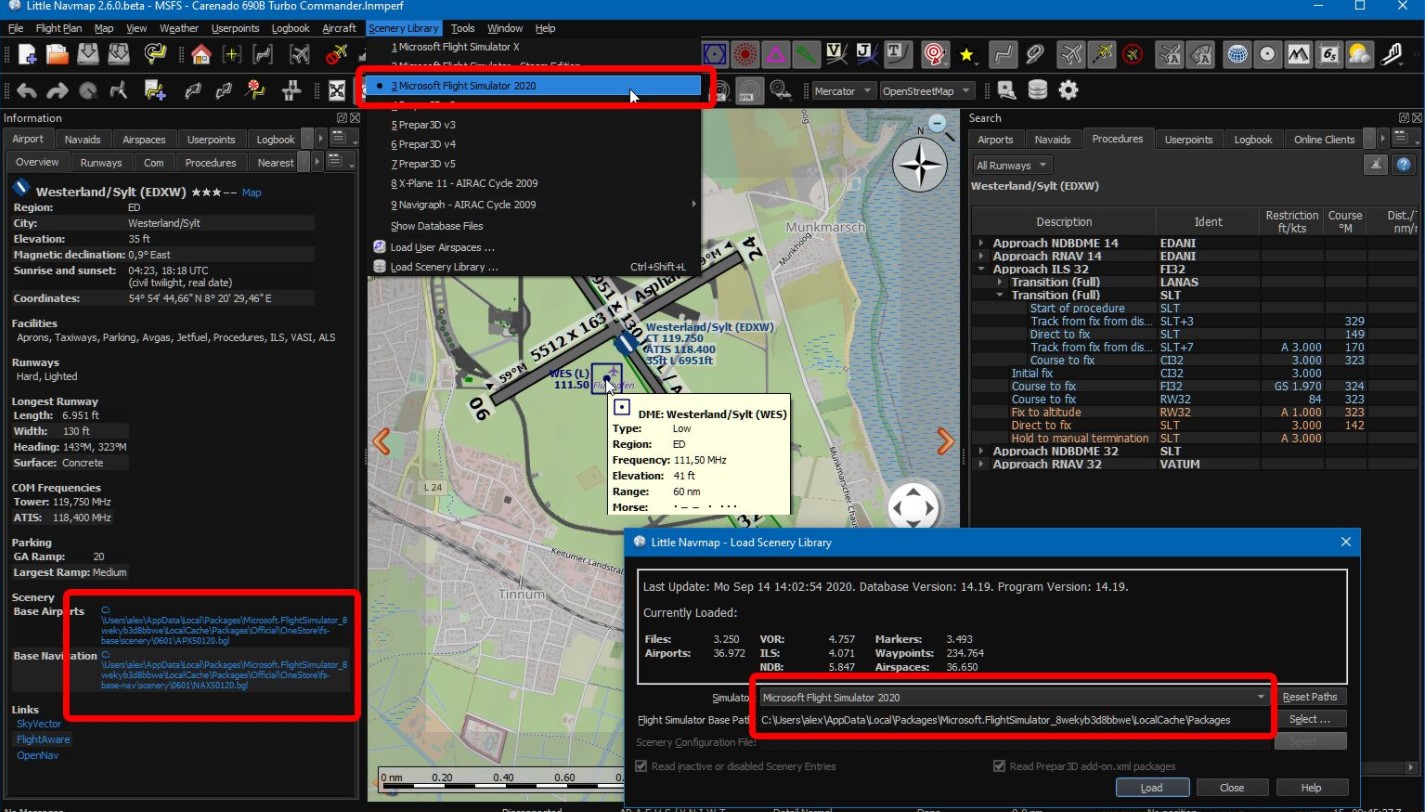Enable Read Prepar3D add-on.xml packages
Image resolution: width=1425 pixels, height=812 pixels.
click(x=998, y=766)
